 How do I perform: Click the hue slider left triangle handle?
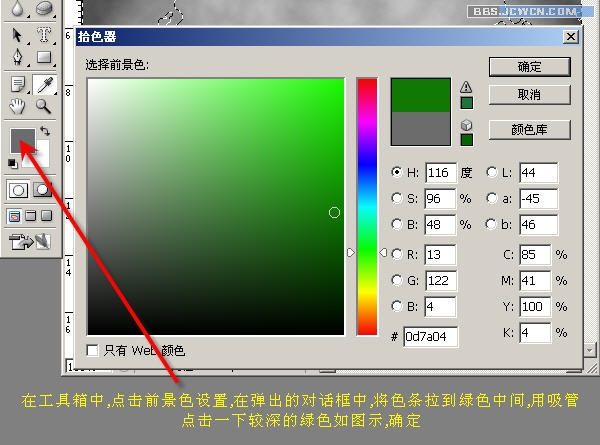[x=351, y=253]
